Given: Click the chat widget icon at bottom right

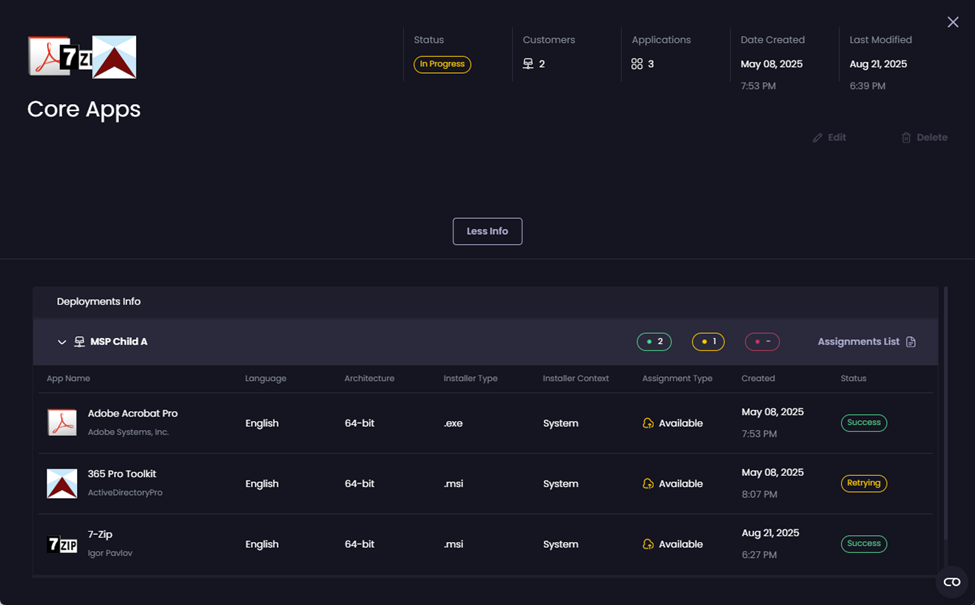Looking at the screenshot, I should [951, 582].
